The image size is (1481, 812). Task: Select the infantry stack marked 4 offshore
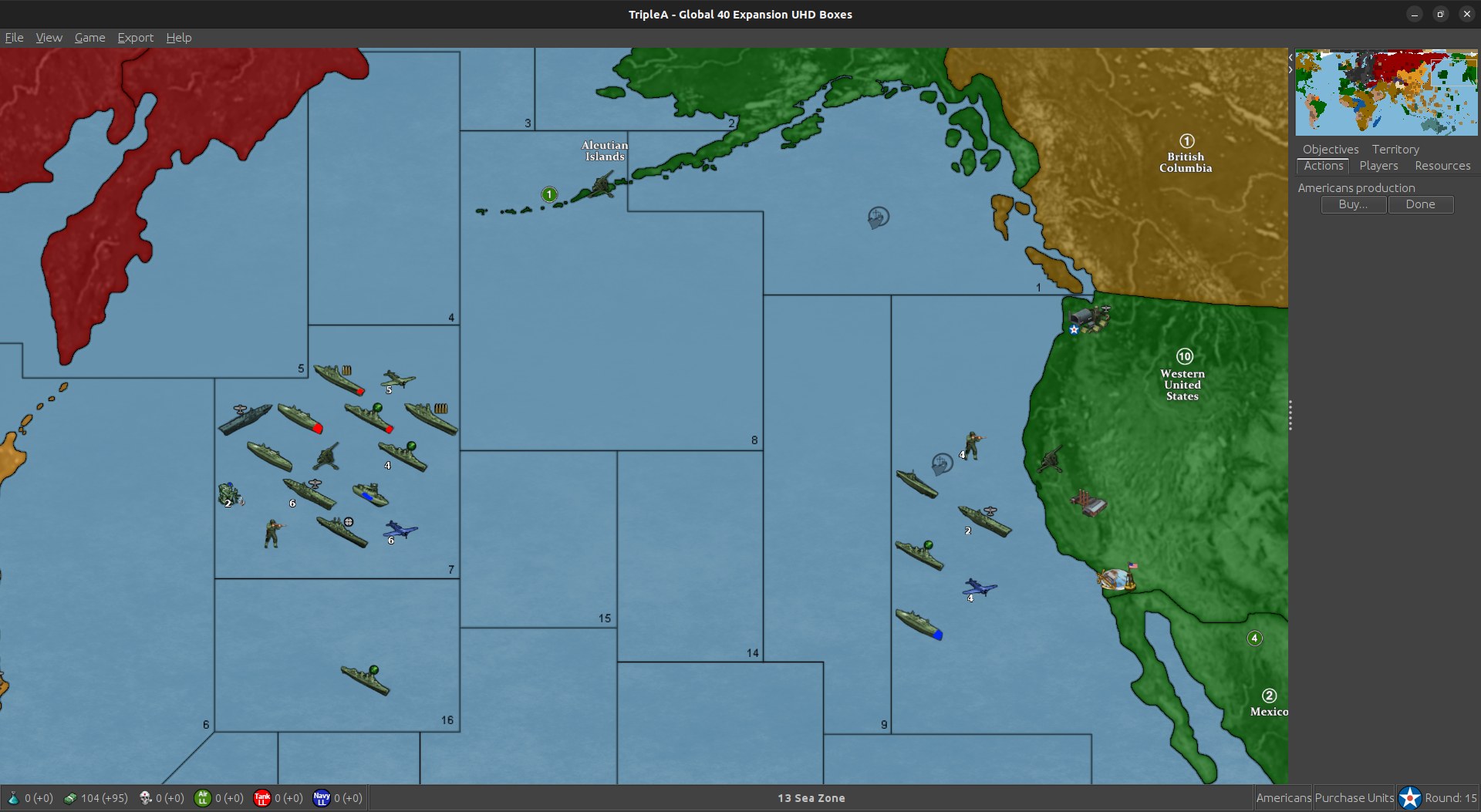tap(972, 446)
